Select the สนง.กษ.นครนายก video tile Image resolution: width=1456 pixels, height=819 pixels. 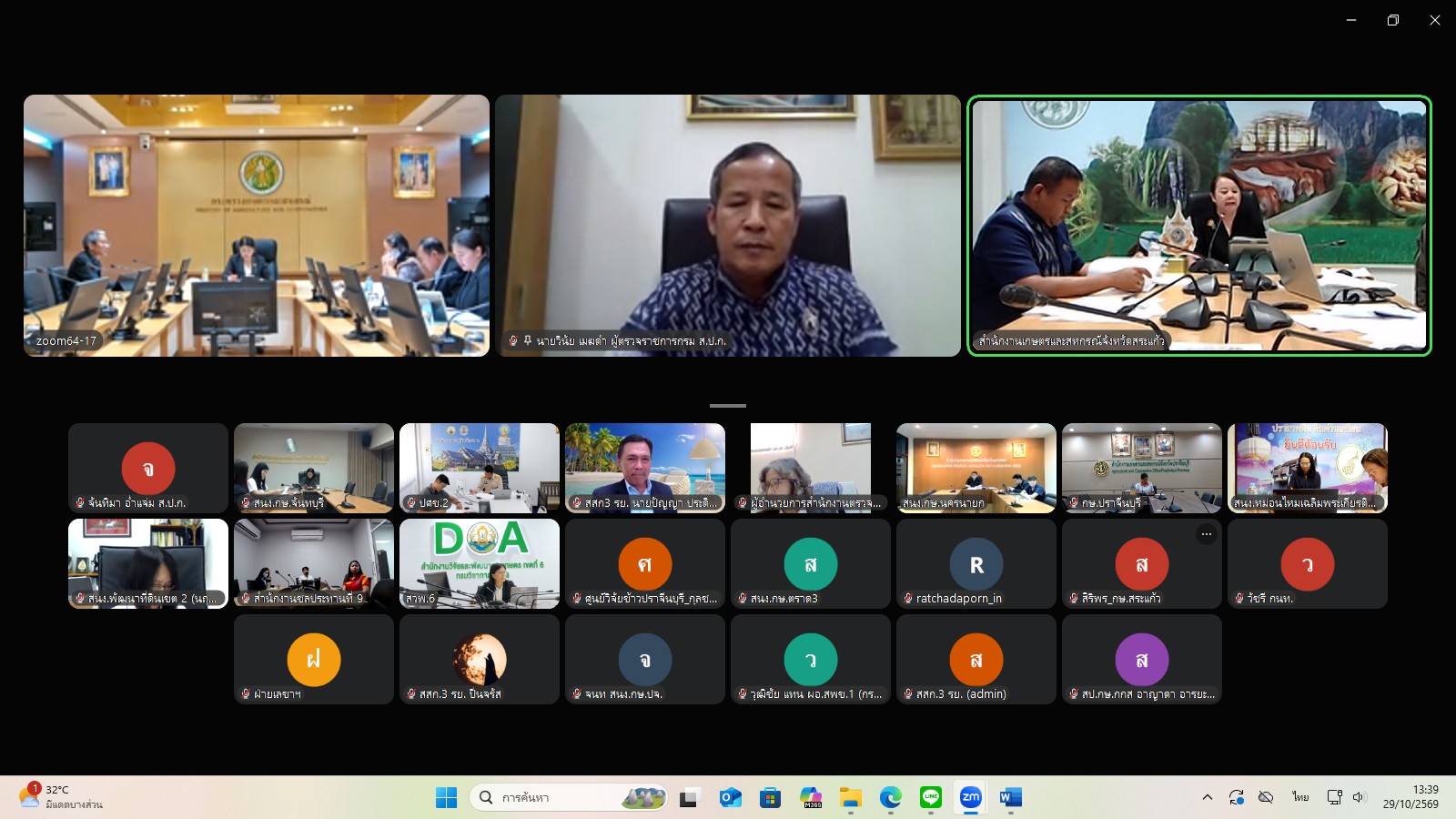pos(976,468)
